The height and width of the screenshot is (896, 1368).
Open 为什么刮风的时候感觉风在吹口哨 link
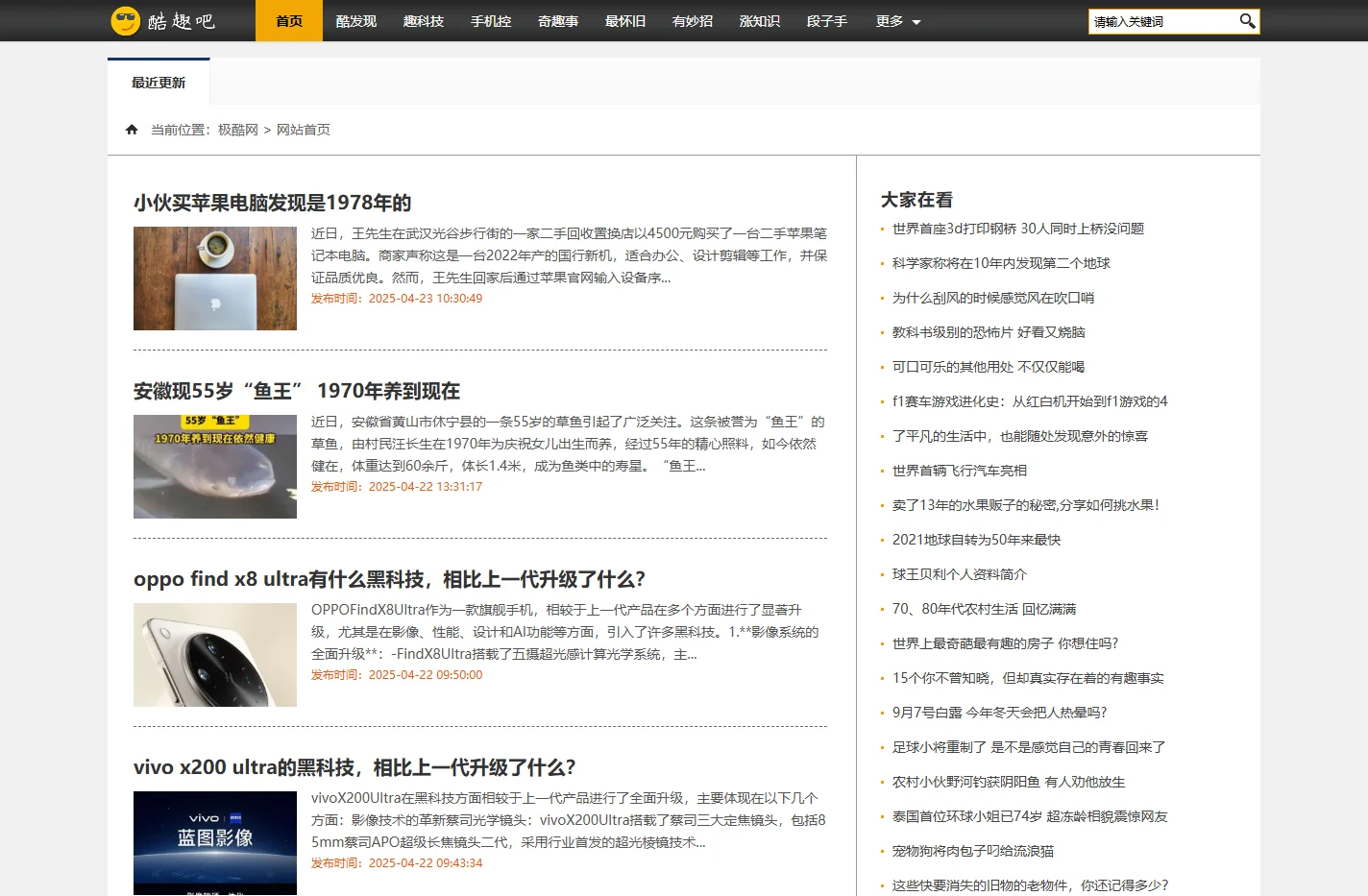[x=993, y=298]
